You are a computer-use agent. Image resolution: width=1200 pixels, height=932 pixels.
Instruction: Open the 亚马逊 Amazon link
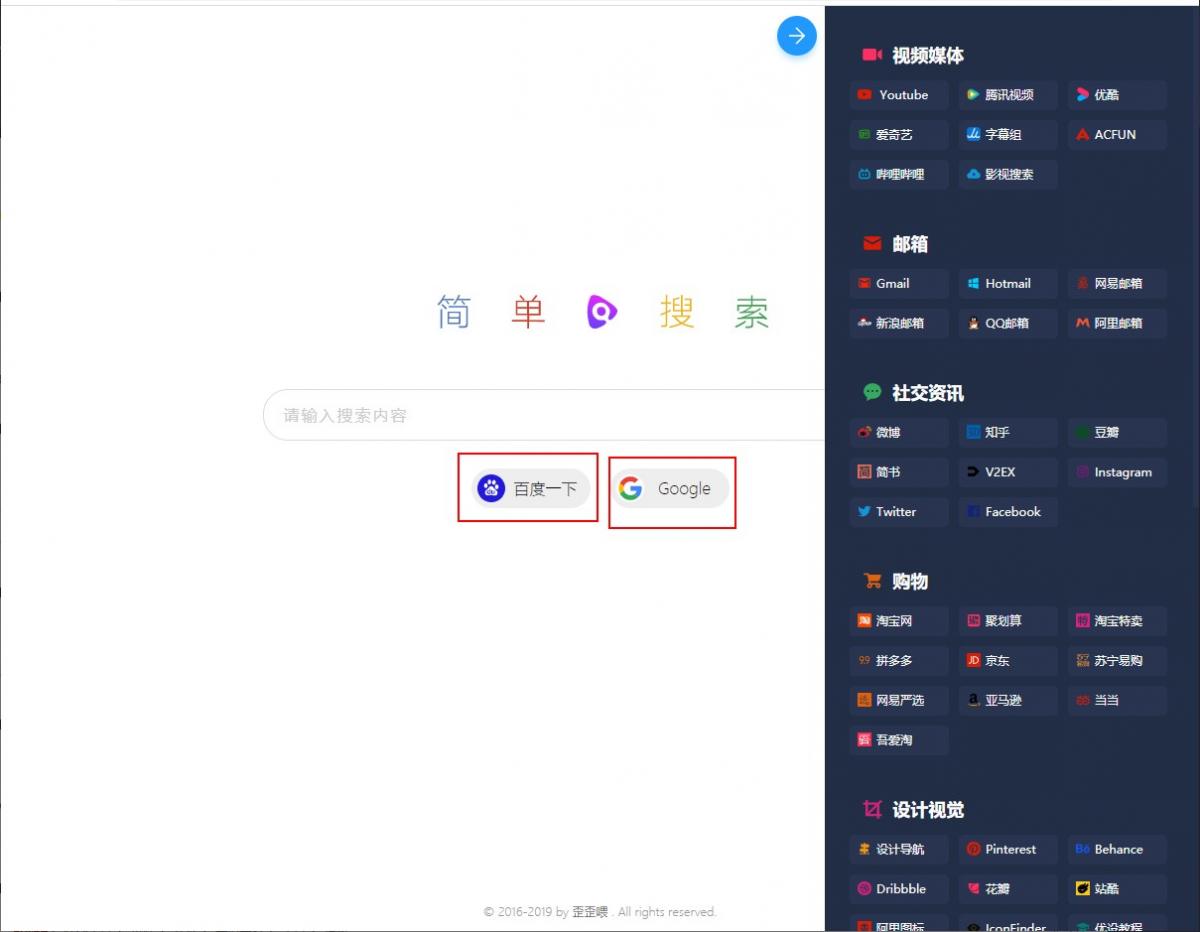[x=1008, y=700]
